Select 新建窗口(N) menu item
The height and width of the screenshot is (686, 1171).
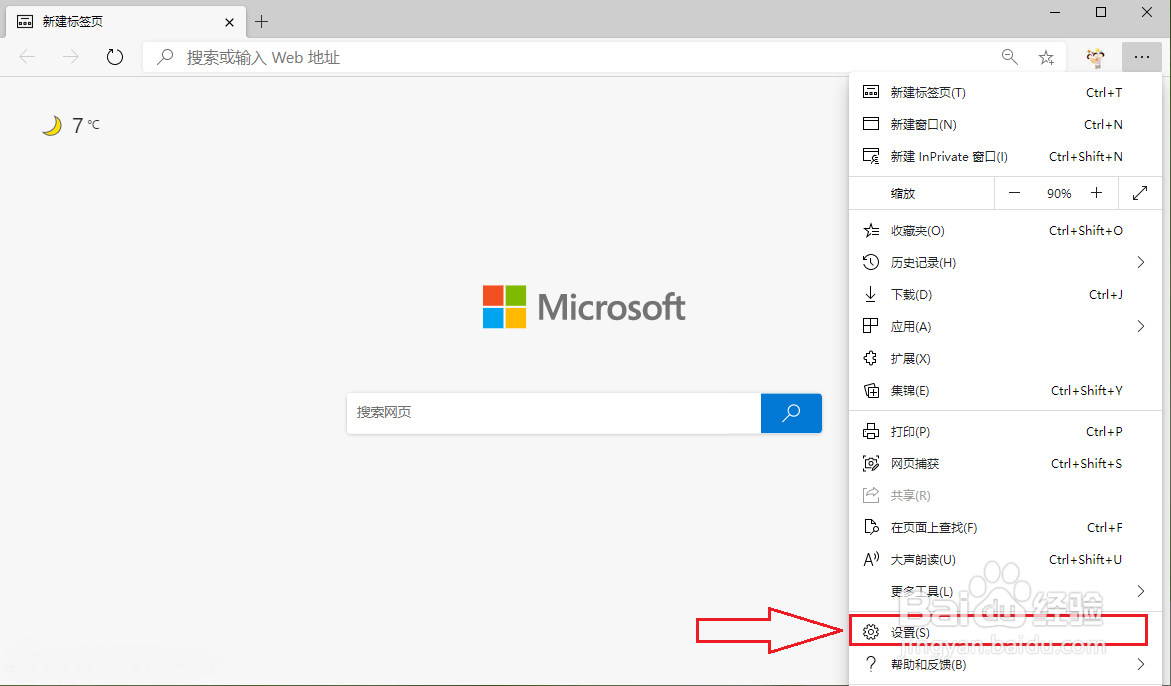tap(1005, 125)
